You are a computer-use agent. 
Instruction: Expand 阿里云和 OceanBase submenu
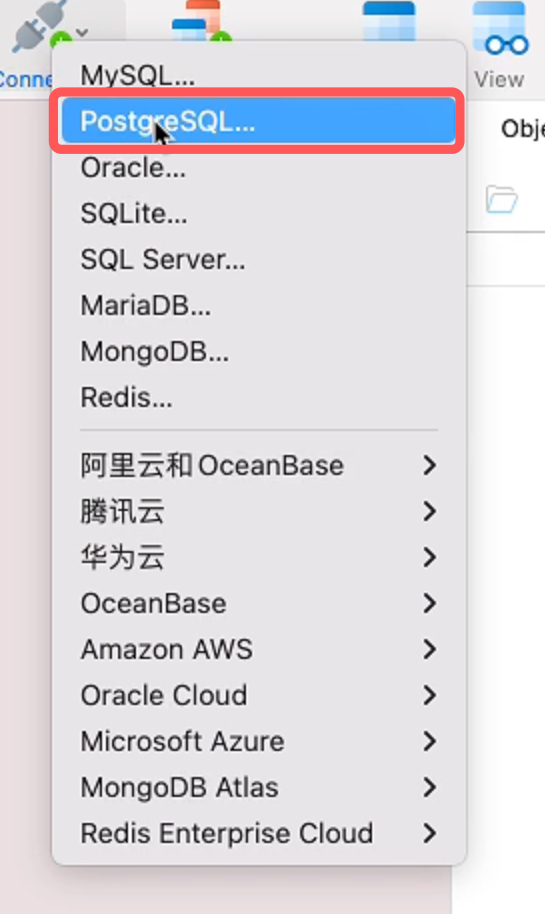pyautogui.click(x=259, y=465)
